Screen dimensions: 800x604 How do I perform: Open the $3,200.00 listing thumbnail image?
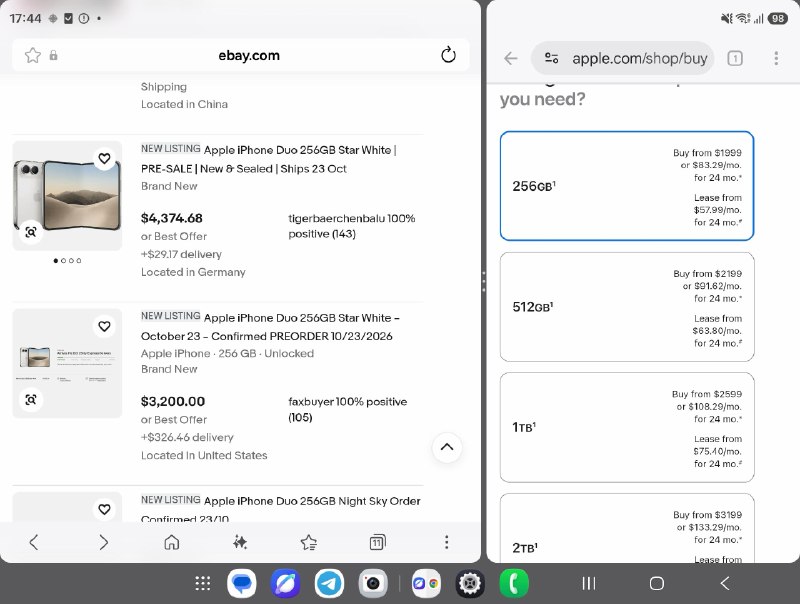click(67, 363)
